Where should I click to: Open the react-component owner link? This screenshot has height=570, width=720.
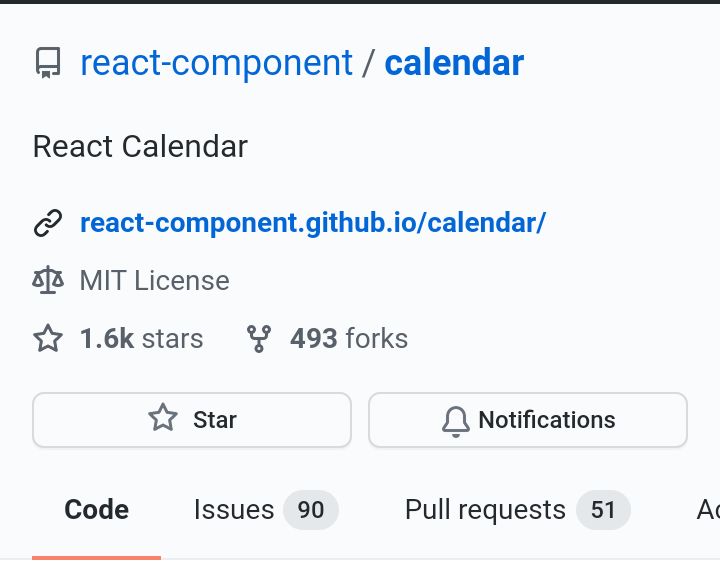(x=216, y=63)
